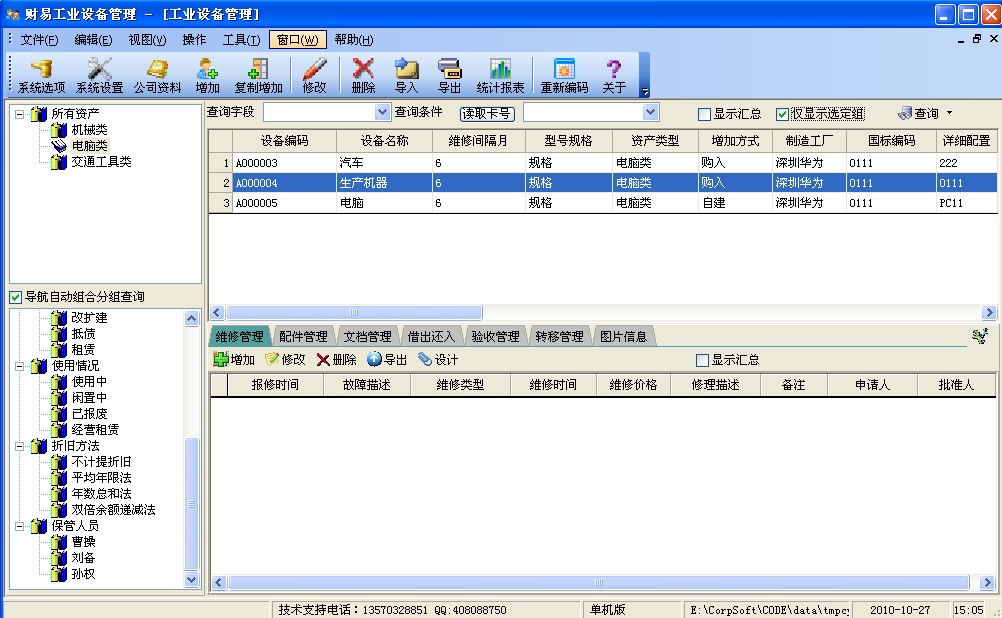Select row A000005 电脑 in equipment table
The height and width of the screenshot is (618, 1002).
[603, 203]
